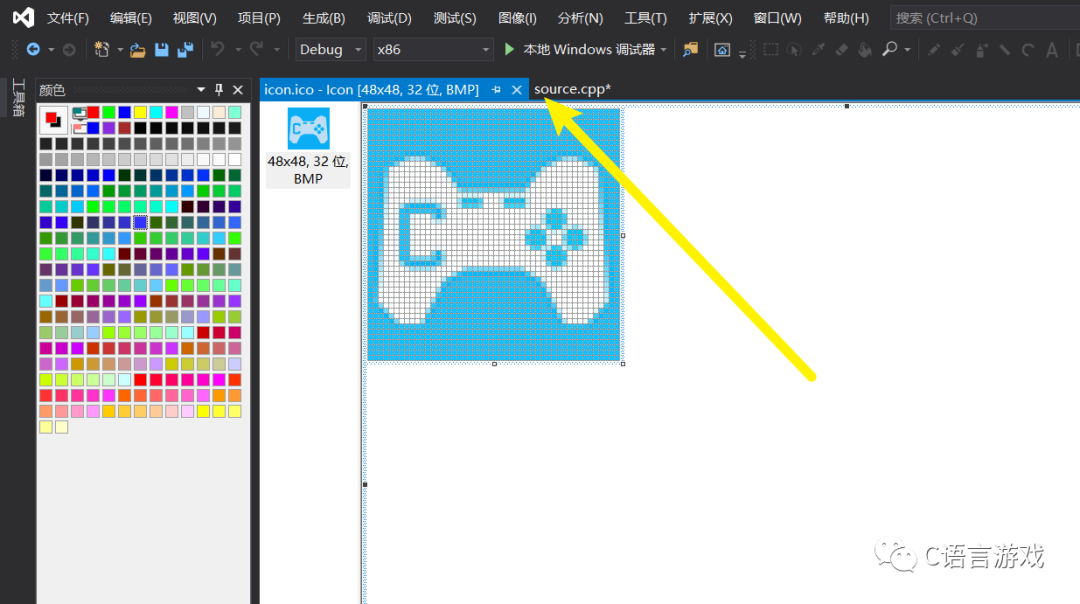Open Undo history dropdown arrow
Image resolution: width=1080 pixels, height=604 pixels.
[x=238, y=50]
